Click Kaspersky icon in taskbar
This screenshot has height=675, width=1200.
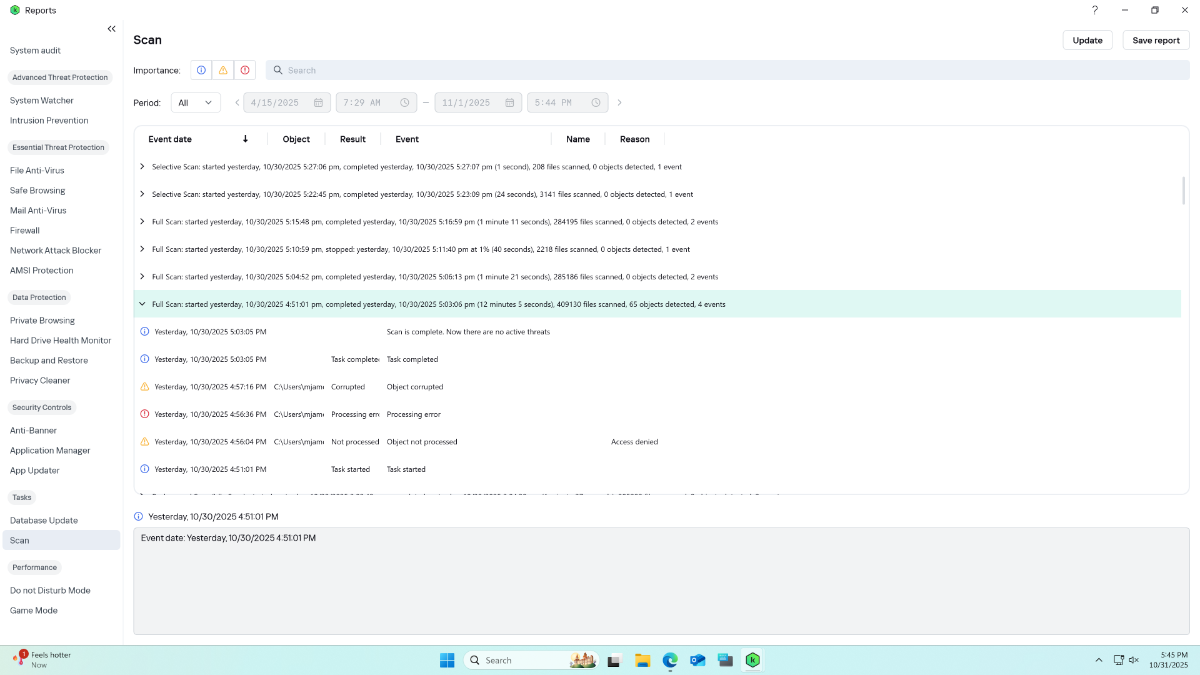tap(753, 660)
